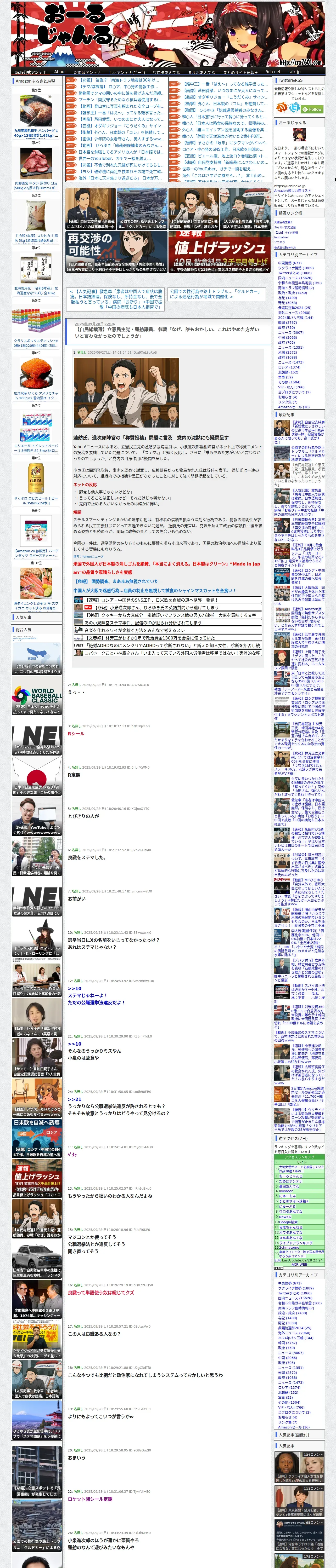This screenshot has width=336, height=1568.
Task: Open related link コバホークこと小林鷹之さん
Action: pyautogui.click(x=168, y=653)
